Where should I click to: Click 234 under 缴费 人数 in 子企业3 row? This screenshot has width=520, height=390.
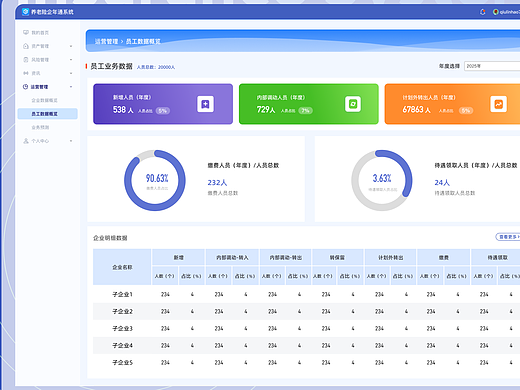[431, 328]
